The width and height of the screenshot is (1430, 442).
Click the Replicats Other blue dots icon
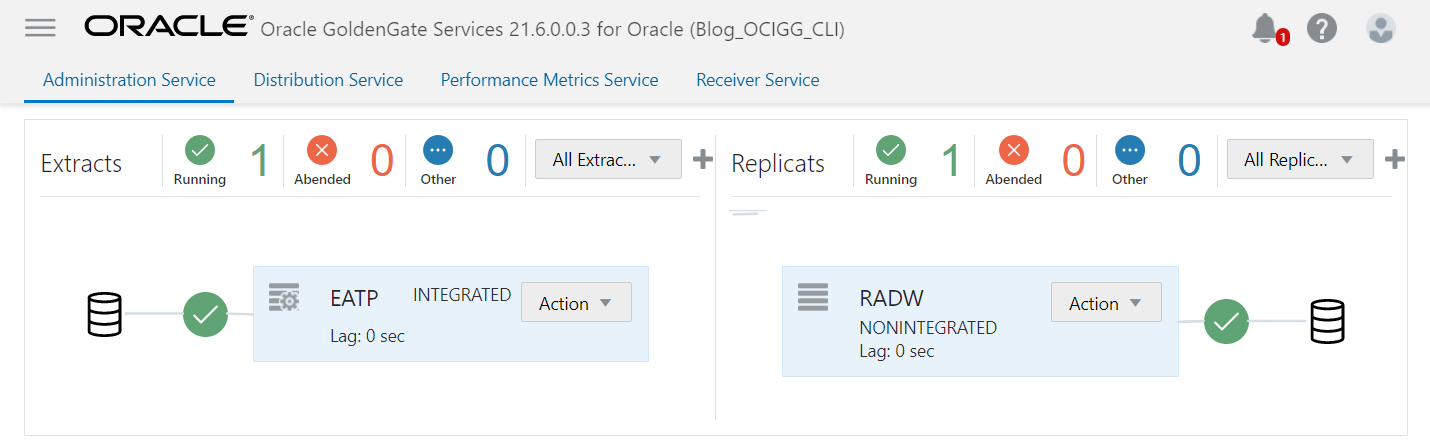click(1130, 151)
